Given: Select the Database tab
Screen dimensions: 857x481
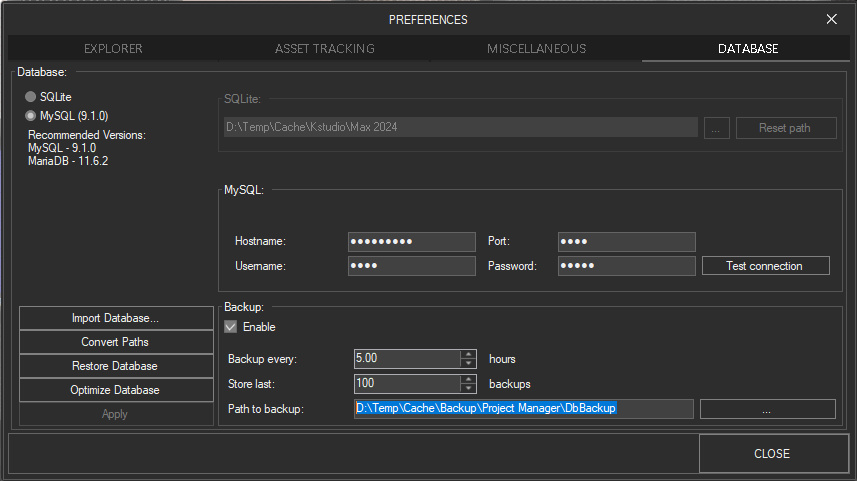Looking at the screenshot, I should (748, 49).
